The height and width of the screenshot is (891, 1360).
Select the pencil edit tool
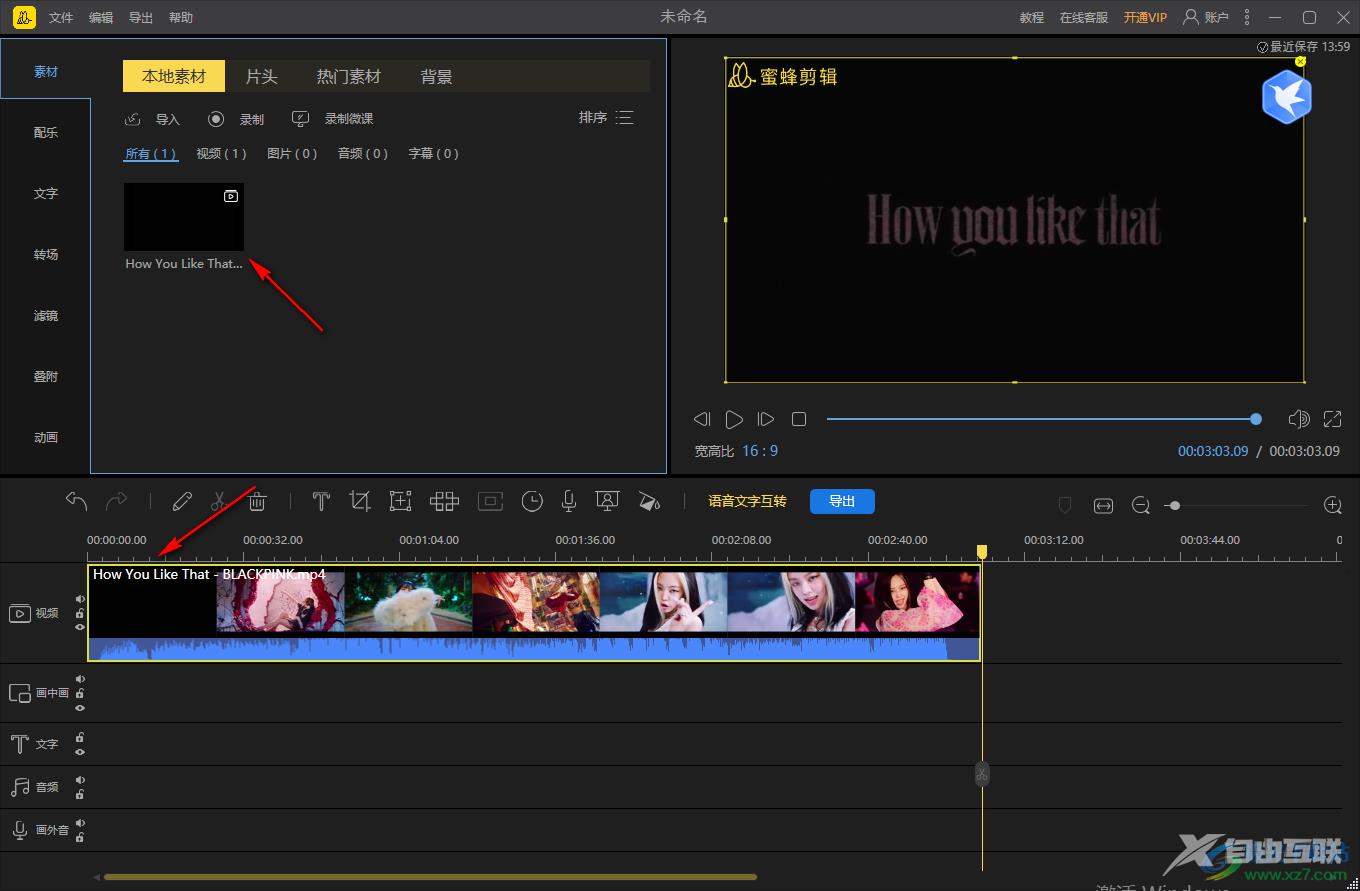[x=182, y=501]
